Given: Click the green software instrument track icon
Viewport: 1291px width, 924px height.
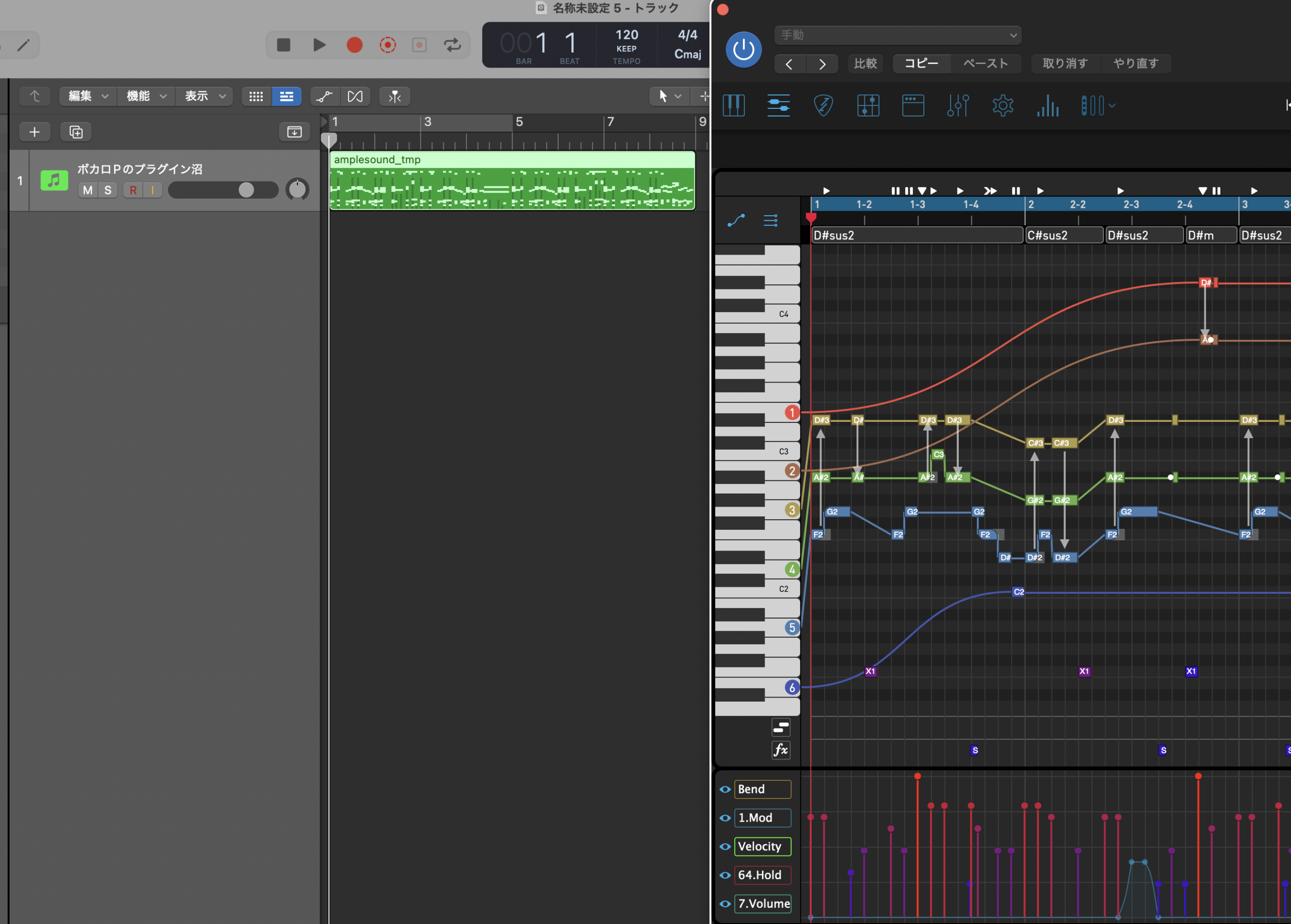Looking at the screenshot, I should pyautogui.click(x=54, y=180).
